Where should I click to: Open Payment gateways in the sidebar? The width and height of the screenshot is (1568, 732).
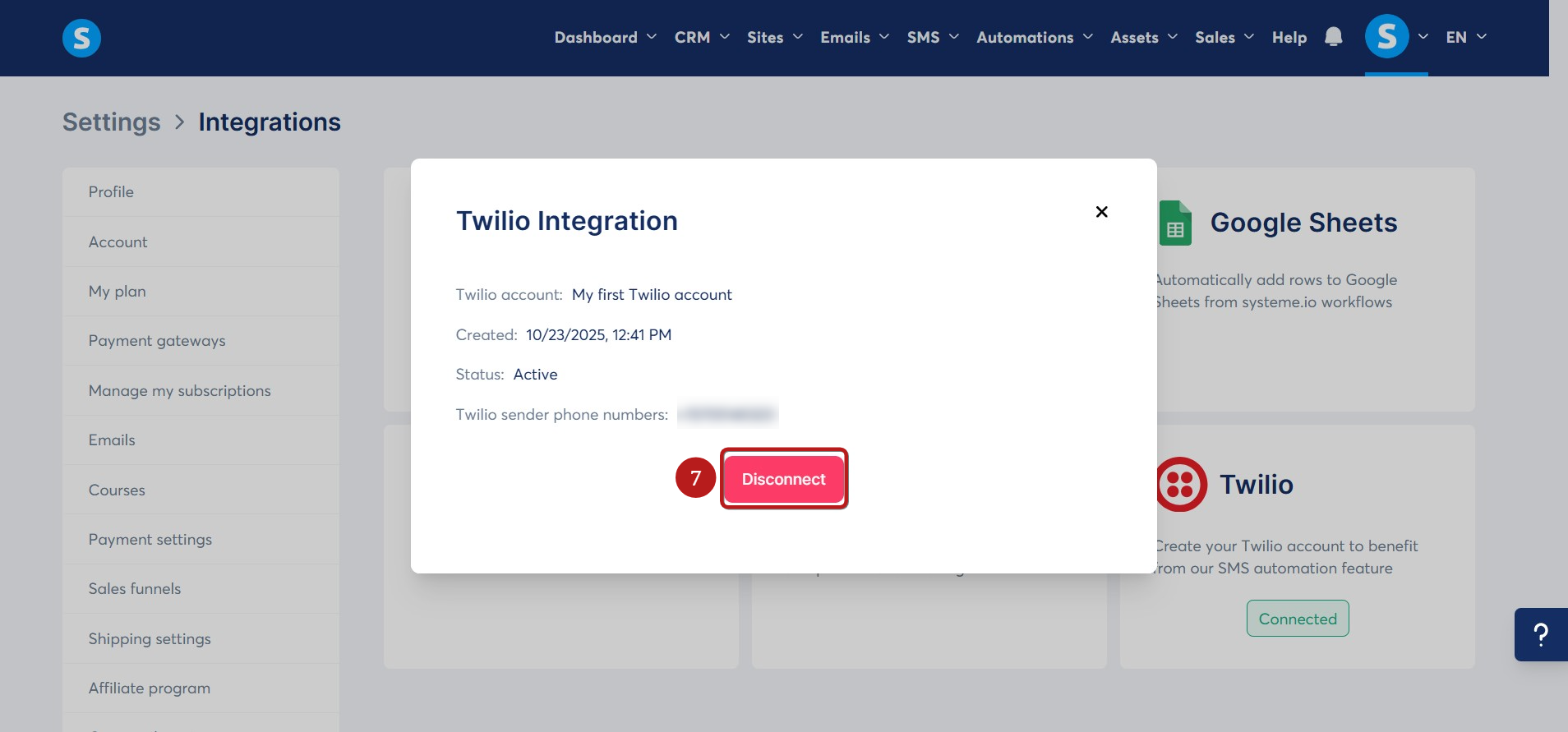201,341
